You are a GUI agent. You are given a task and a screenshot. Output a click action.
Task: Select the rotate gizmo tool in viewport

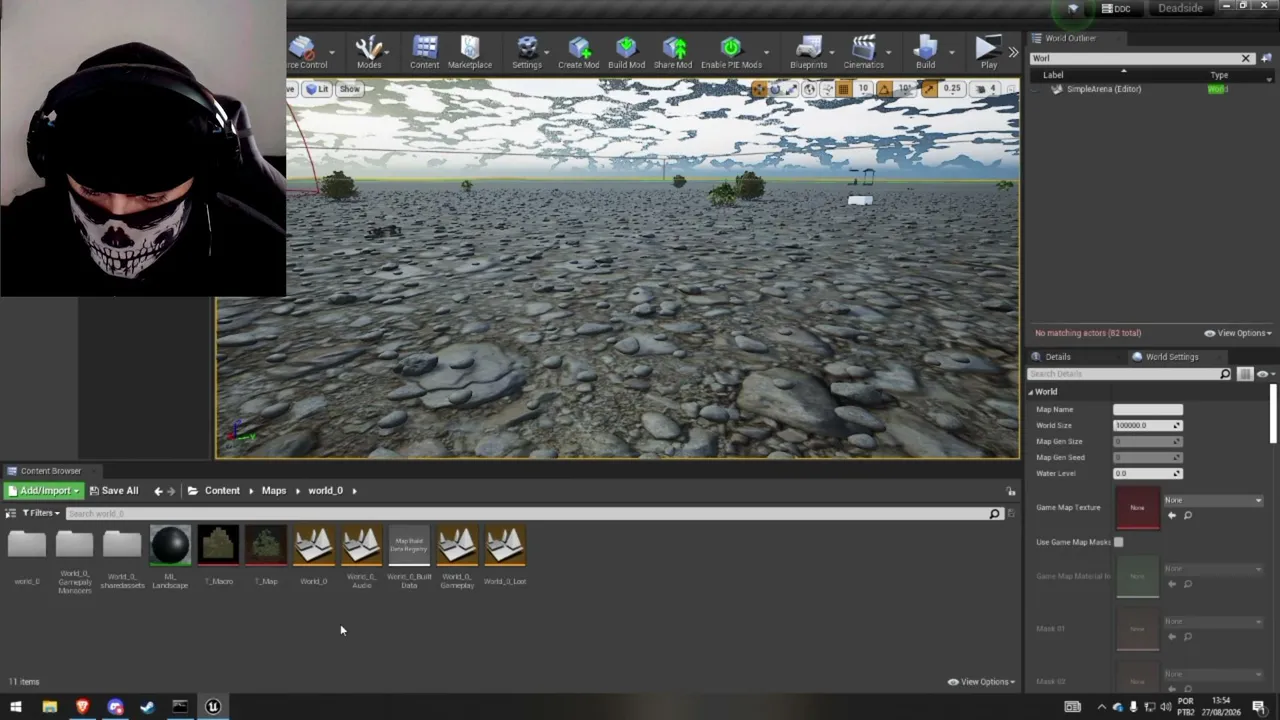(775, 89)
